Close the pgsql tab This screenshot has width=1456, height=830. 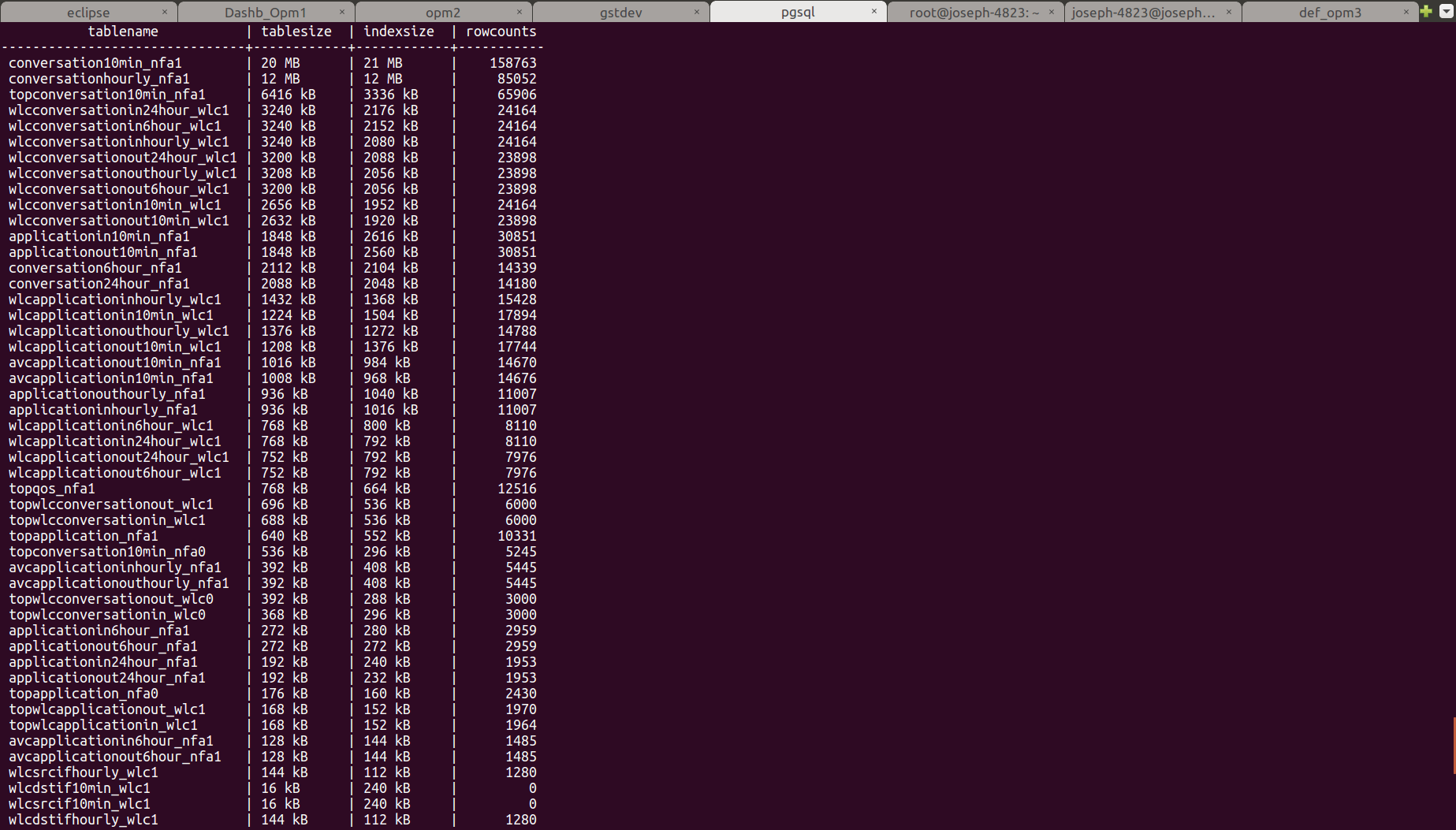(873, 12)
